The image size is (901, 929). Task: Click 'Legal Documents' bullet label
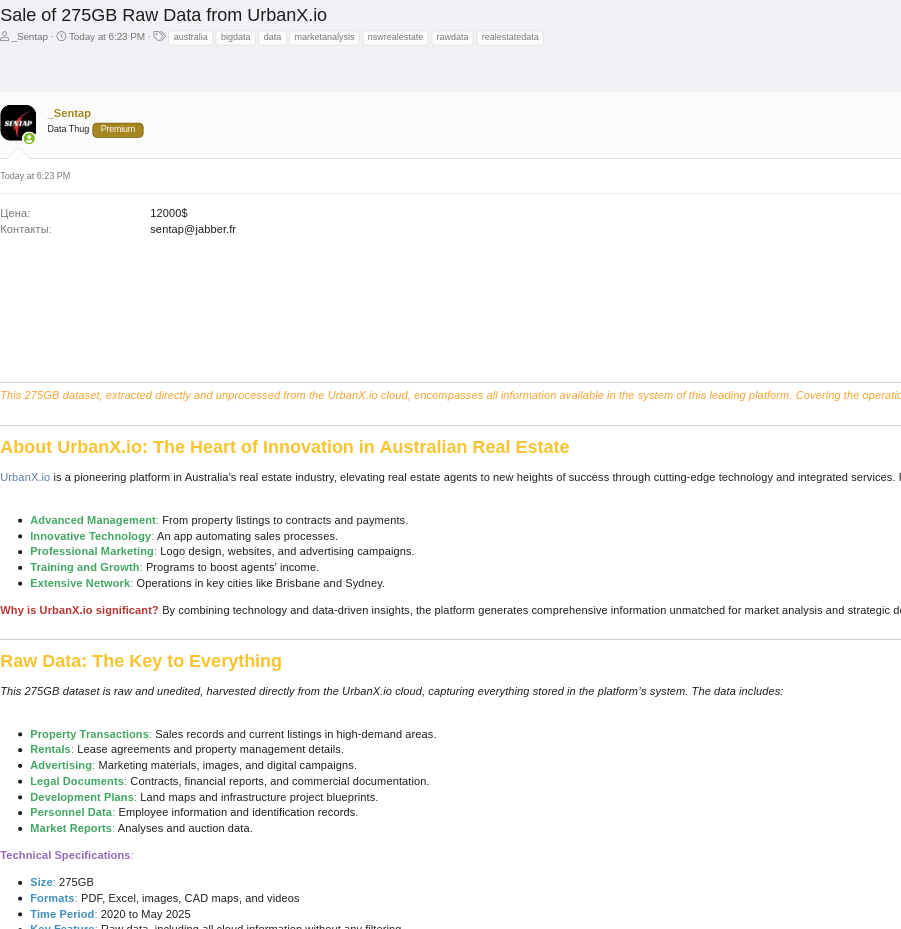click(x=77, y=781)
